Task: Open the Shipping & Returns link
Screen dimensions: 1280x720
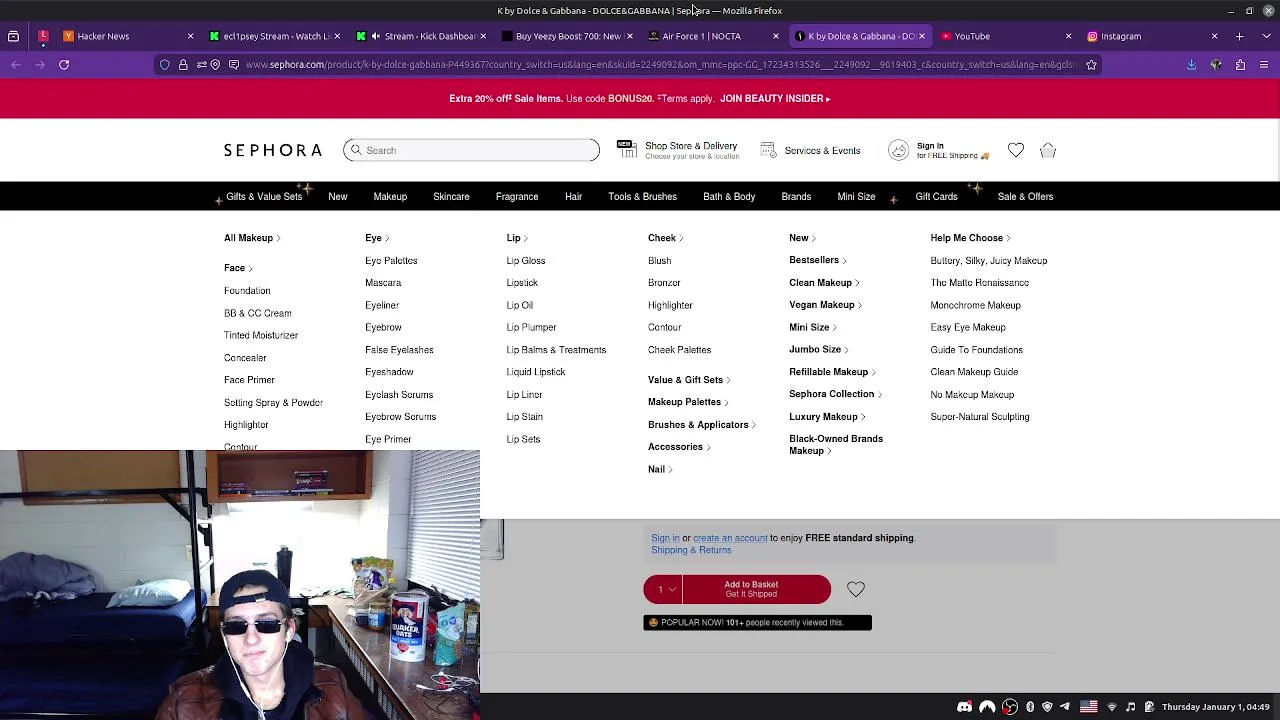Action: pos(691,550)
